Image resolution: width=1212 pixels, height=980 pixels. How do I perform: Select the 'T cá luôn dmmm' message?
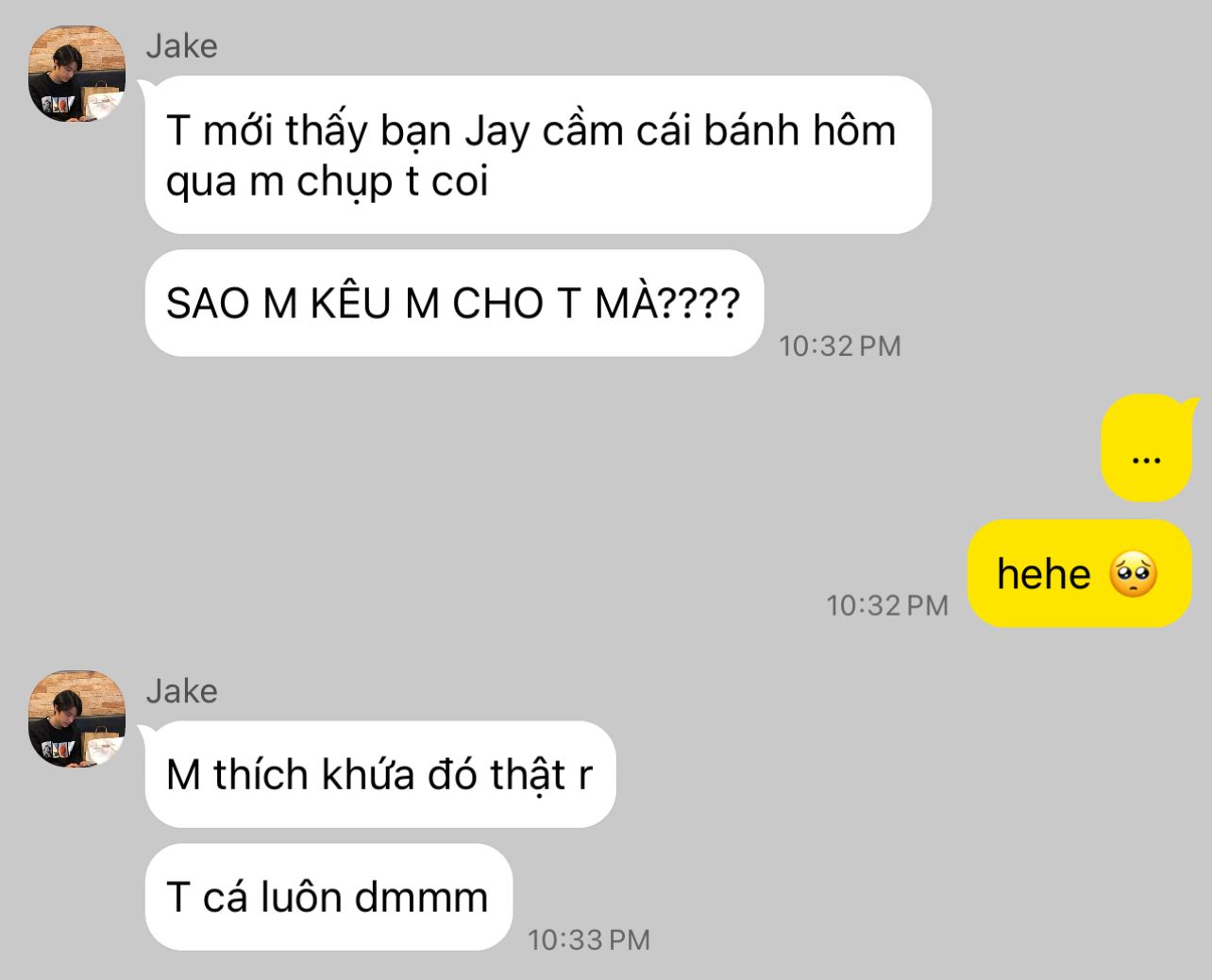328,897
